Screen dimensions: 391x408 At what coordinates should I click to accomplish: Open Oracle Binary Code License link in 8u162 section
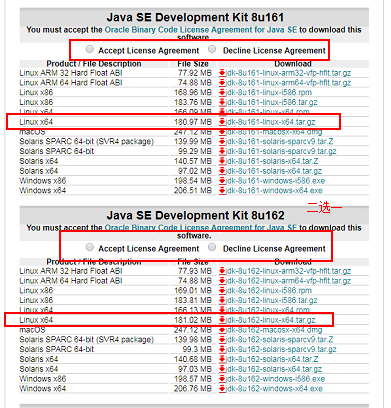tap(201, 228)
